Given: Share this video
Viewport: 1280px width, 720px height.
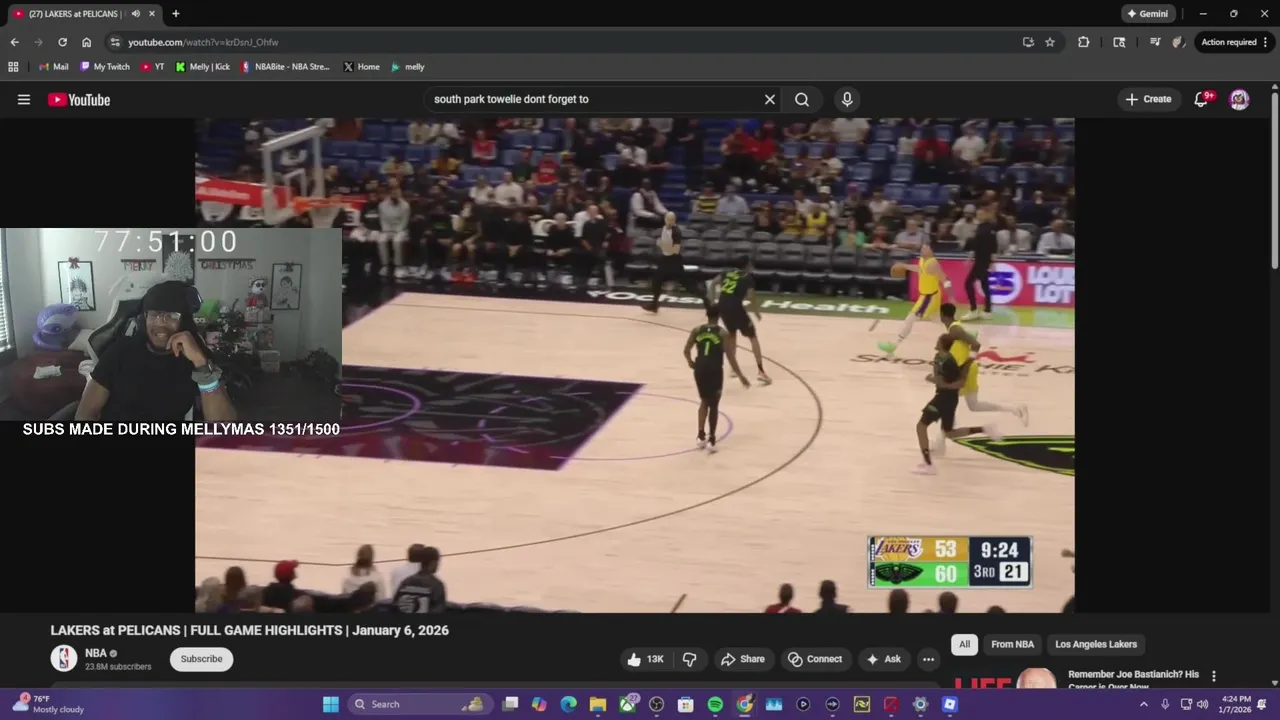Looking at the screenshot, I should pyautogui.click(x=743, y=659).
